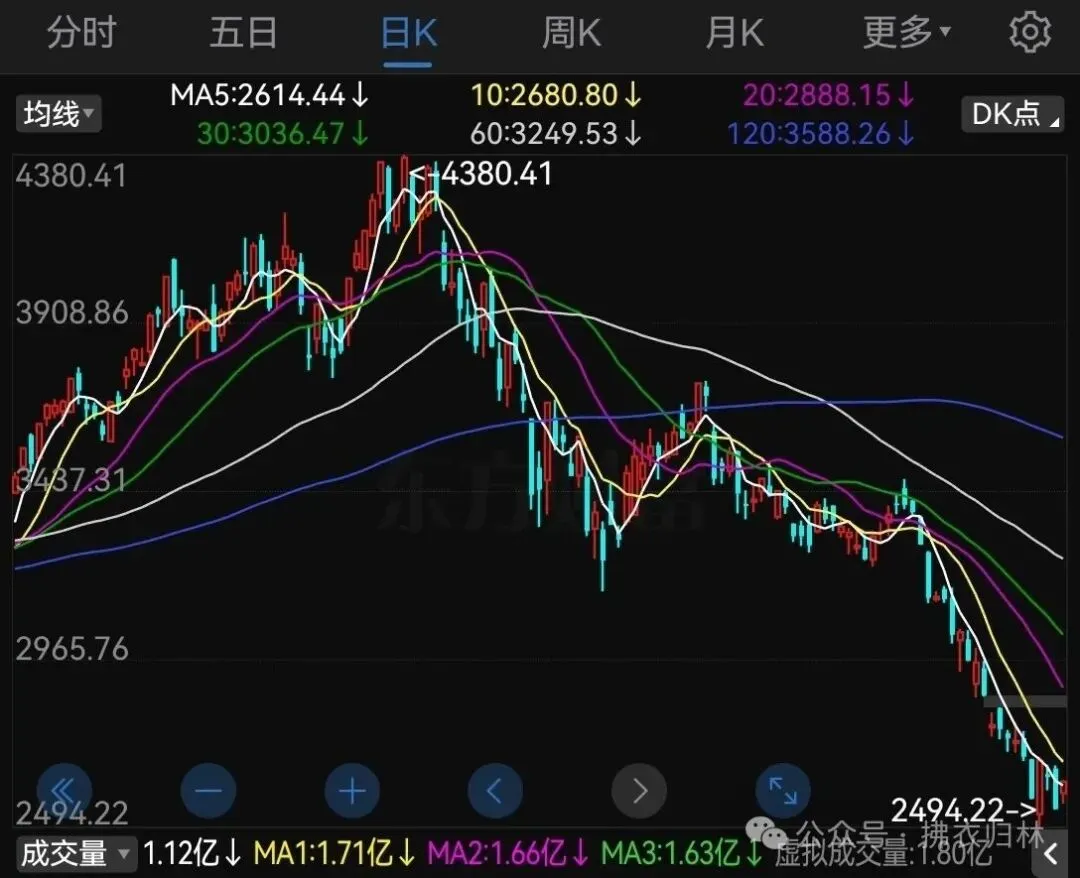Zoom out the chart with minus button

(208, 791)
